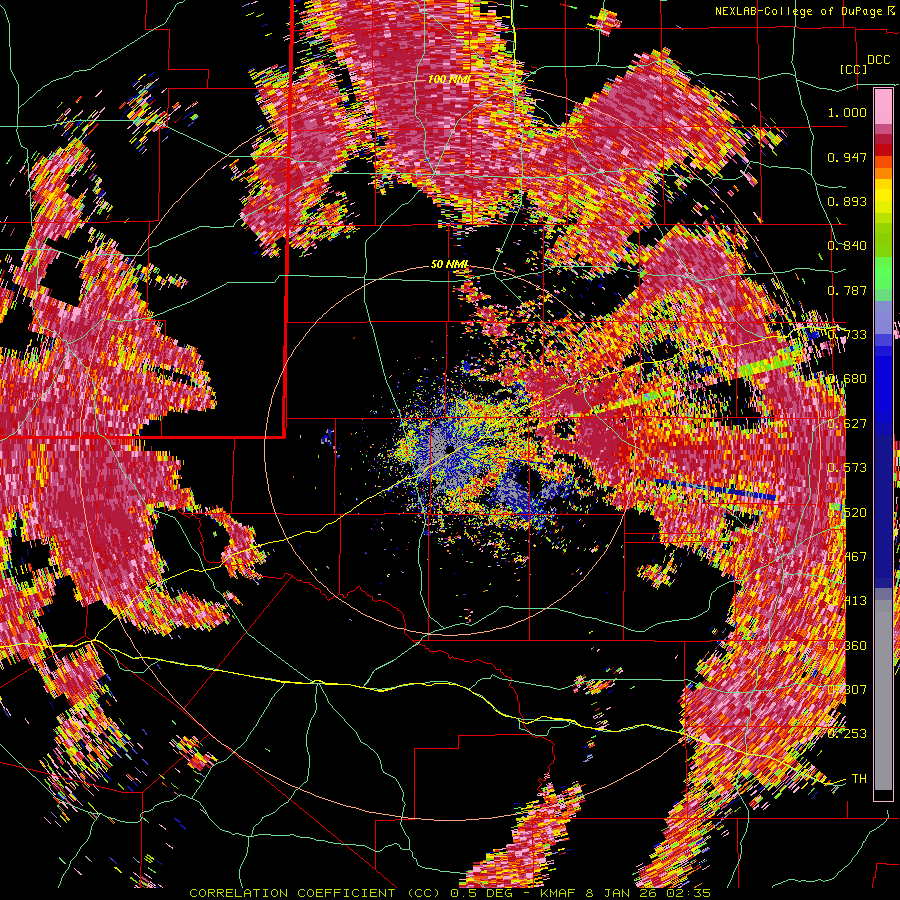Select the 0.253 scale value
The width and height of the screenshot is (900, 900).
tap(847, 734)
